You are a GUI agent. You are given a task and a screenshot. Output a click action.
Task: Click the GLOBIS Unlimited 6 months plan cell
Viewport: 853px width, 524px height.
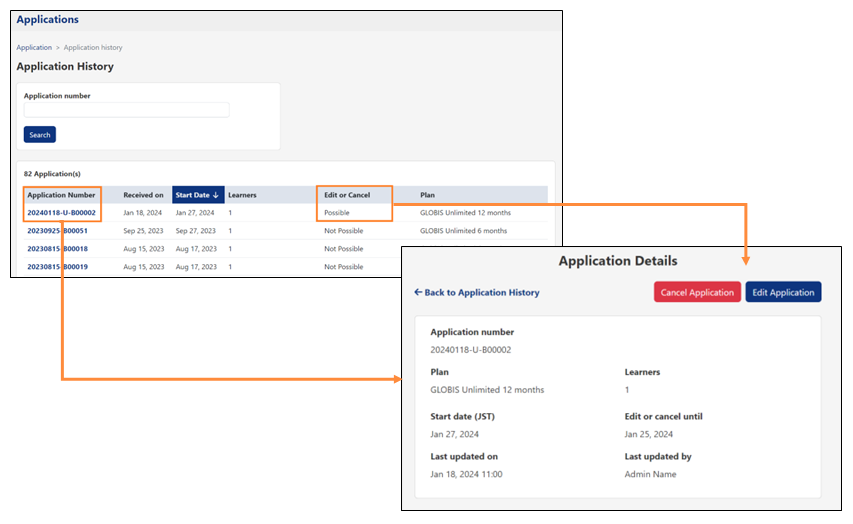(463, 231)
